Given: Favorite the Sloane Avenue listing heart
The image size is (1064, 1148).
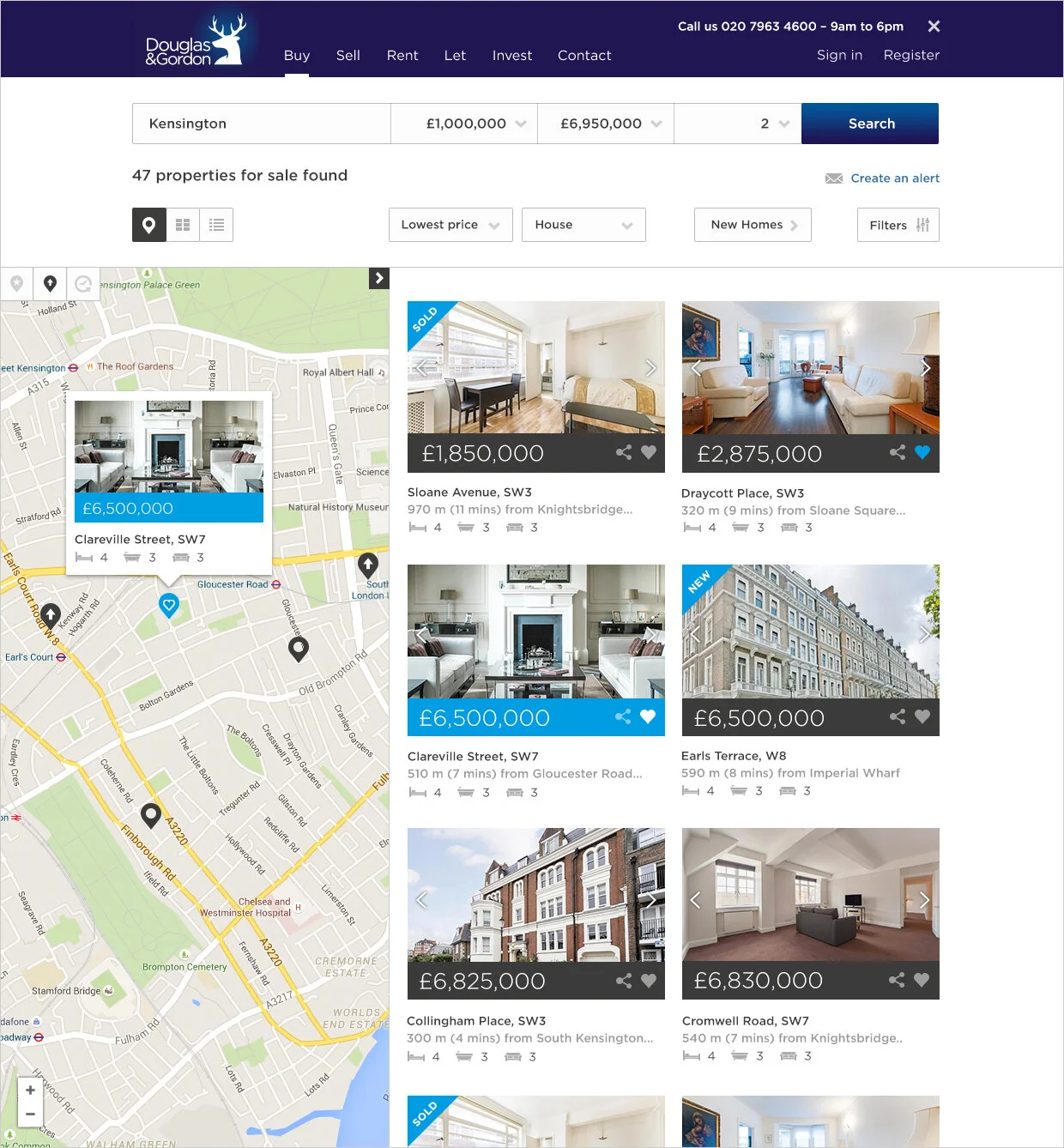Looking at the screenshot, I should point(649,452).
